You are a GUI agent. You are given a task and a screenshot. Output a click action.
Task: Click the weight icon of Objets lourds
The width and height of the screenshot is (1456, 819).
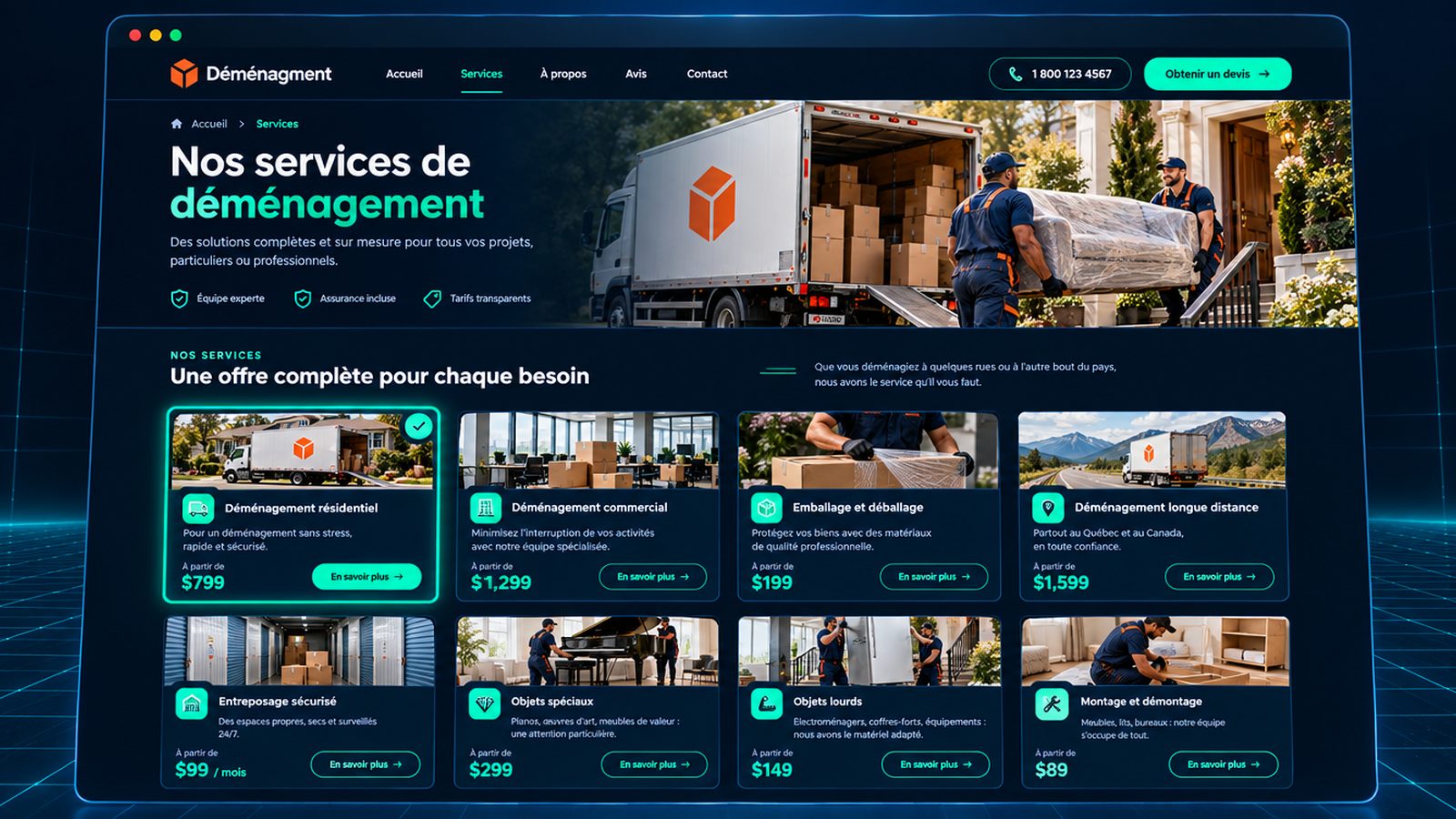(766, 703)
